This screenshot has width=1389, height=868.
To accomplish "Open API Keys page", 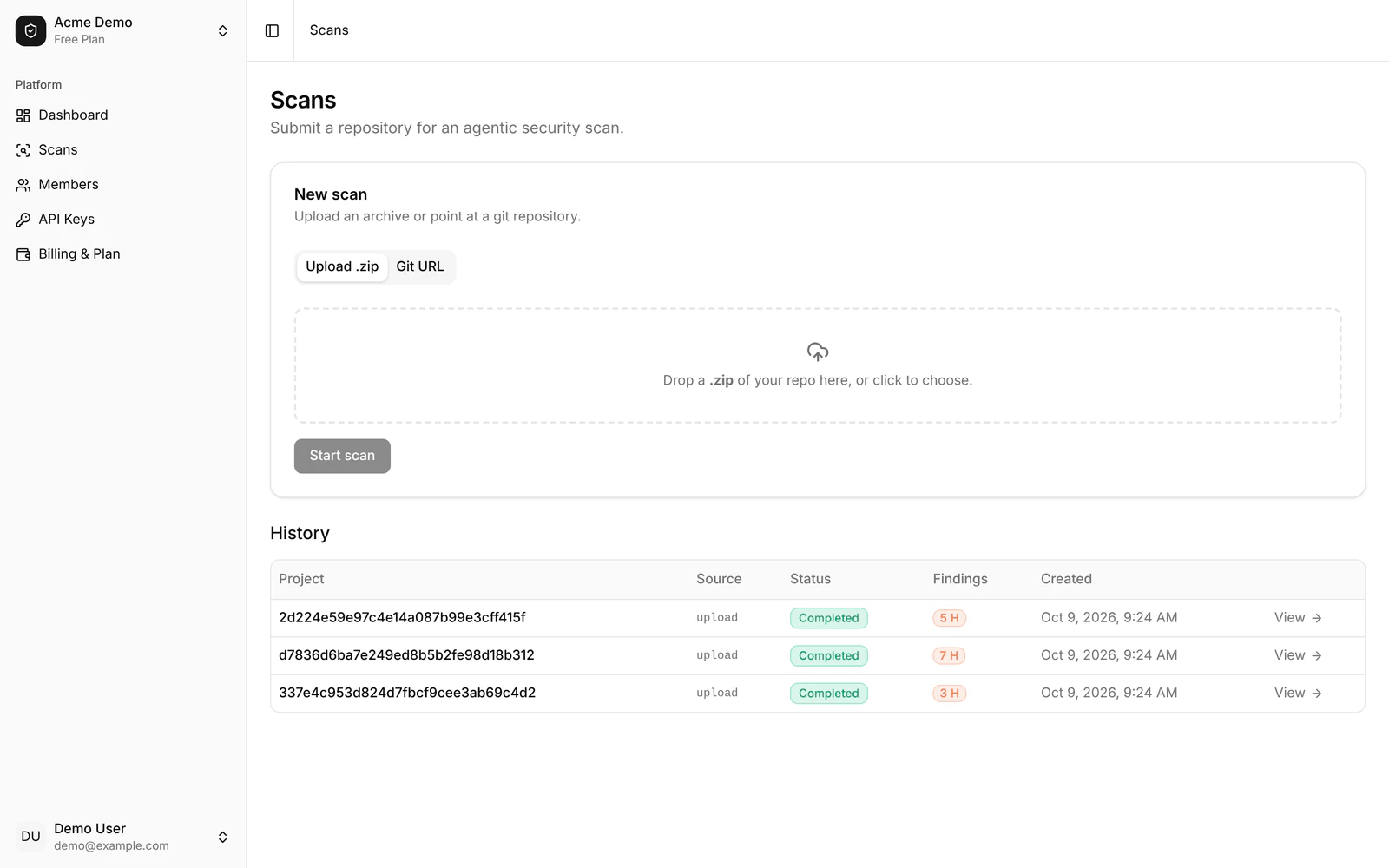I will coord(123,220).
